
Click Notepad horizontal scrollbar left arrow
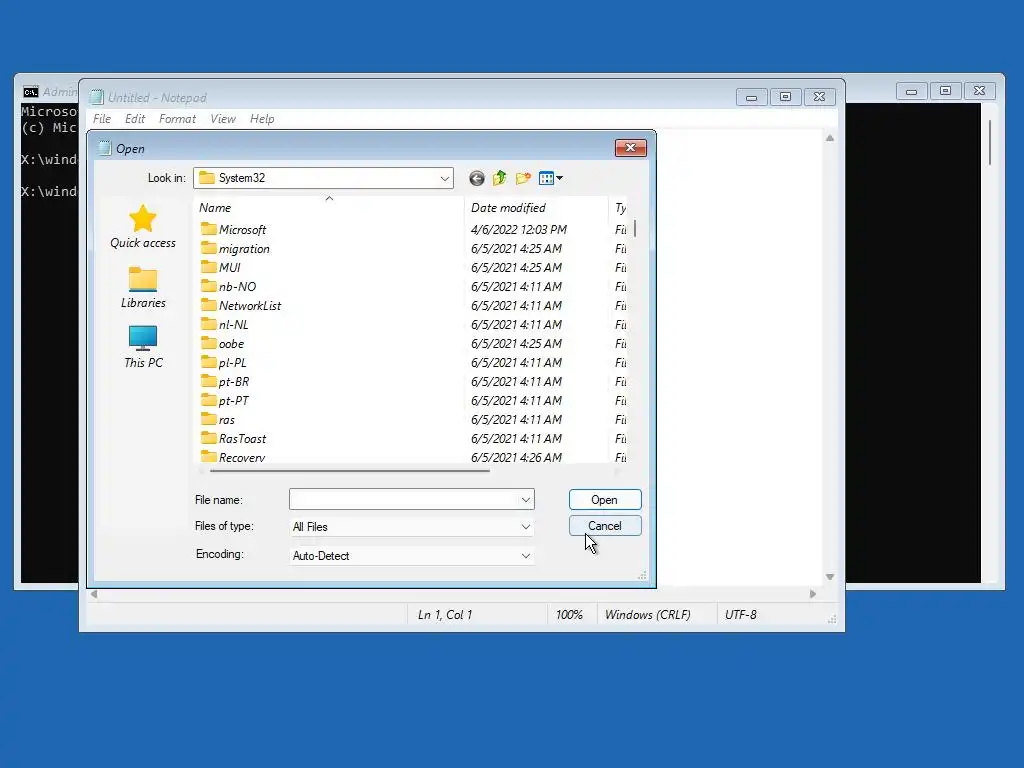[x=94, y=594]
